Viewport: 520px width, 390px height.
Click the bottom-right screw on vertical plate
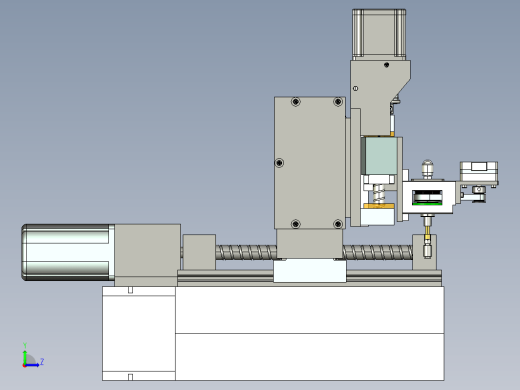(x=338, y=224)
